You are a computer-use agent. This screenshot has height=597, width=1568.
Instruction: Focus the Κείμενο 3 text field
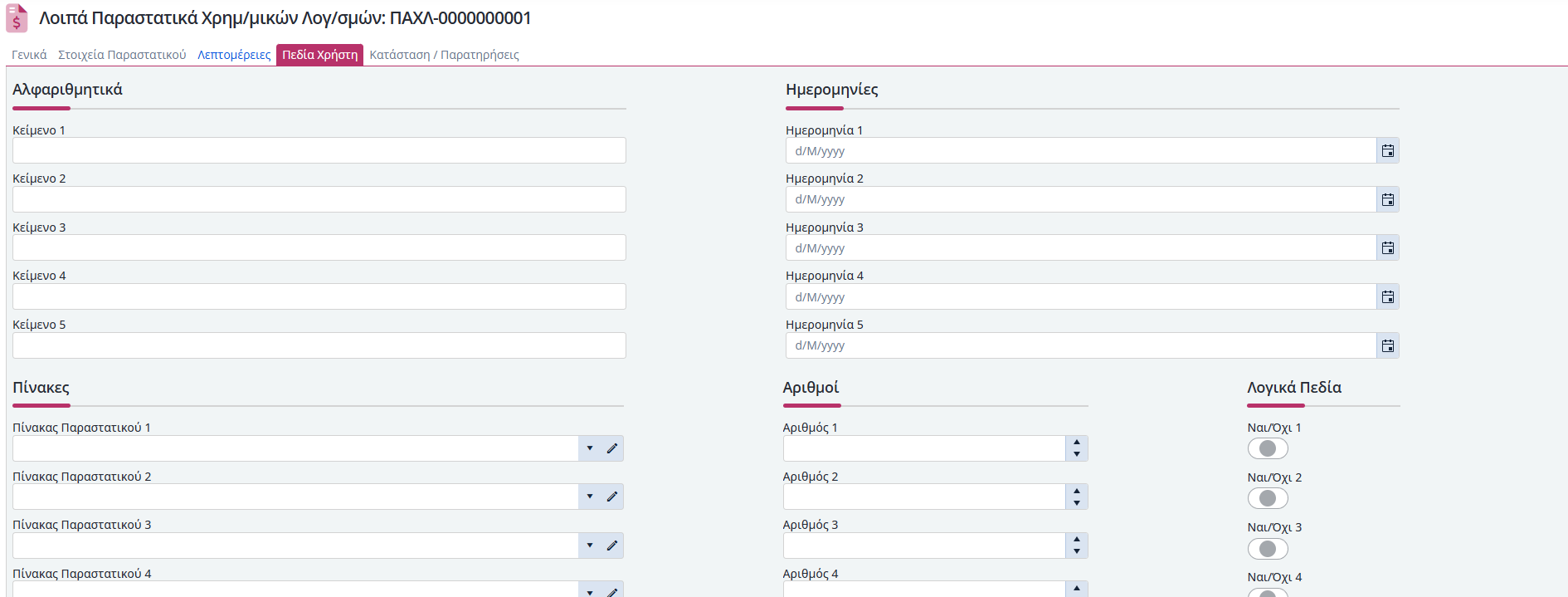tap(319, 247)
